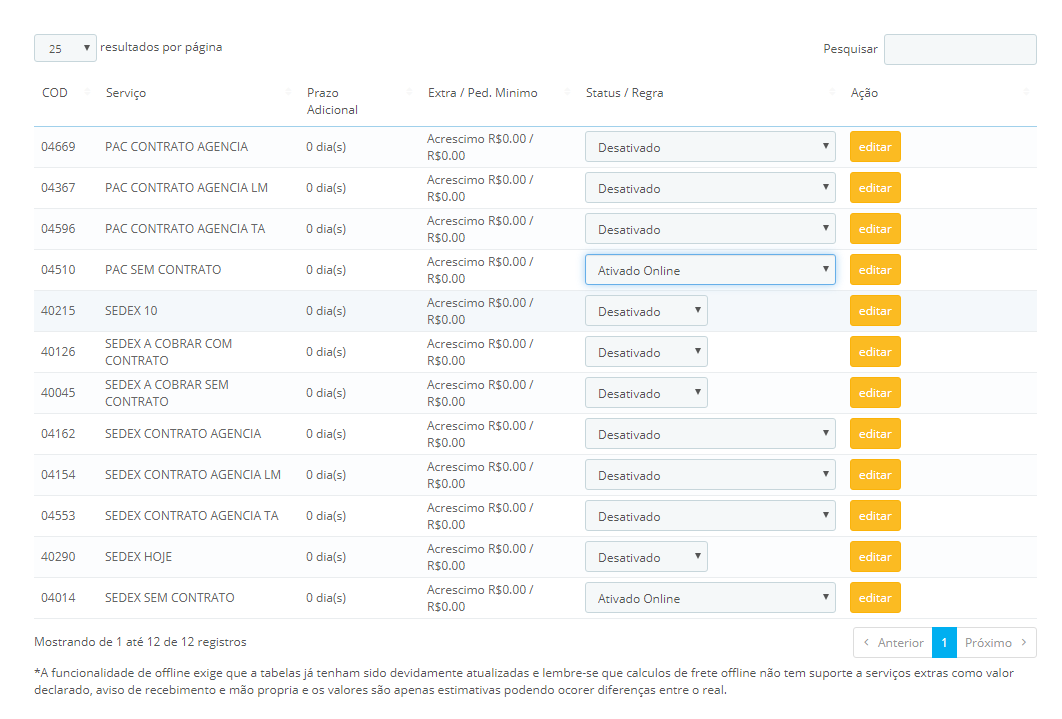Open status dropdown for PAC CONTRATO AGENCIA 04669
The image size is (1062, 719).
pyautogui.click(x=710, y=147)
